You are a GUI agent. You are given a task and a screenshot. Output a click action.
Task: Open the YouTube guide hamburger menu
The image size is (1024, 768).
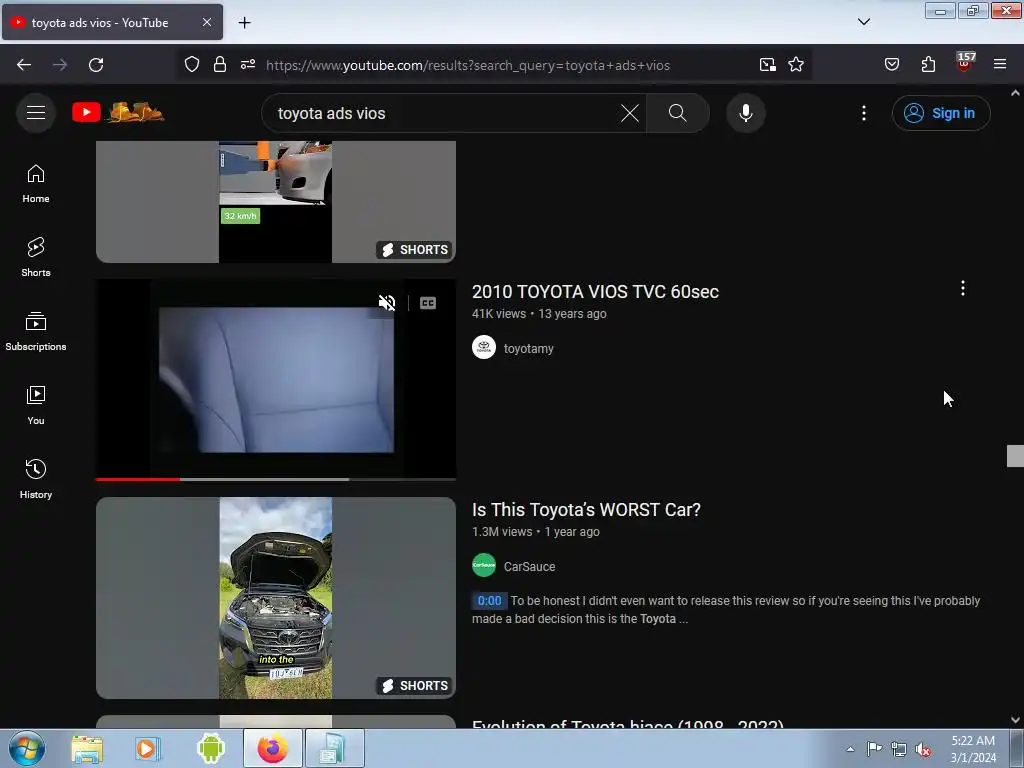coord(36,113)
